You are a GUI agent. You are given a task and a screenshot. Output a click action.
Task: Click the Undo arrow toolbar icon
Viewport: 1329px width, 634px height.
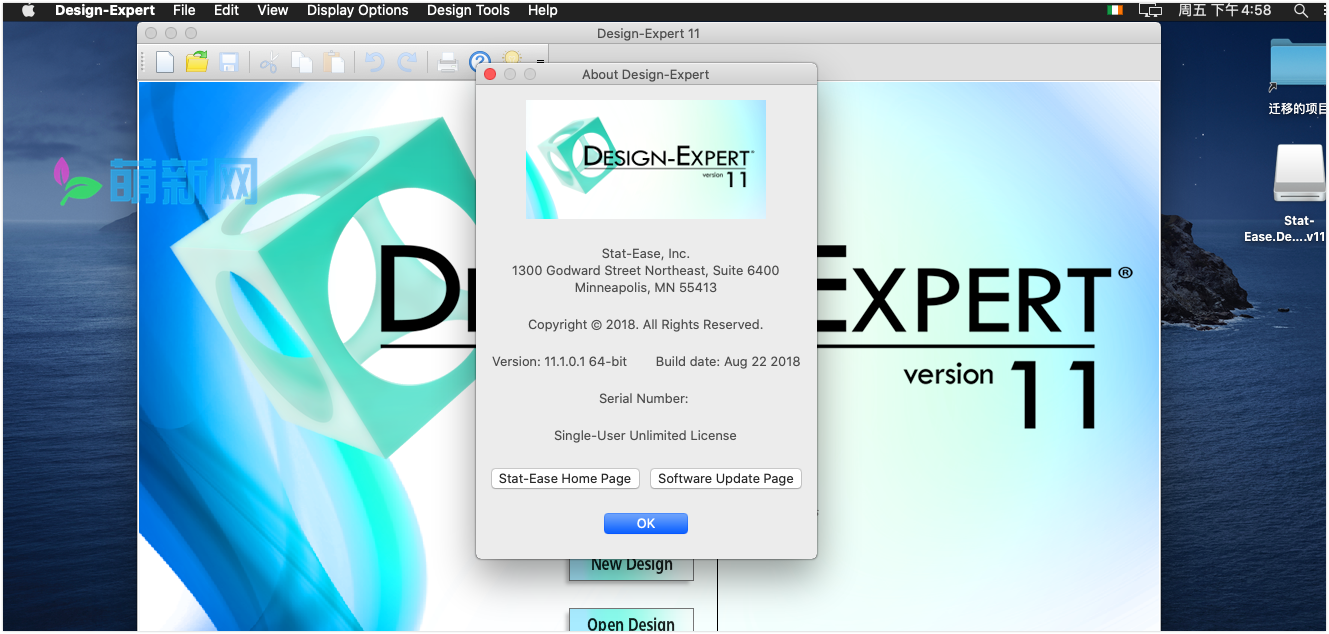point(374,62)
